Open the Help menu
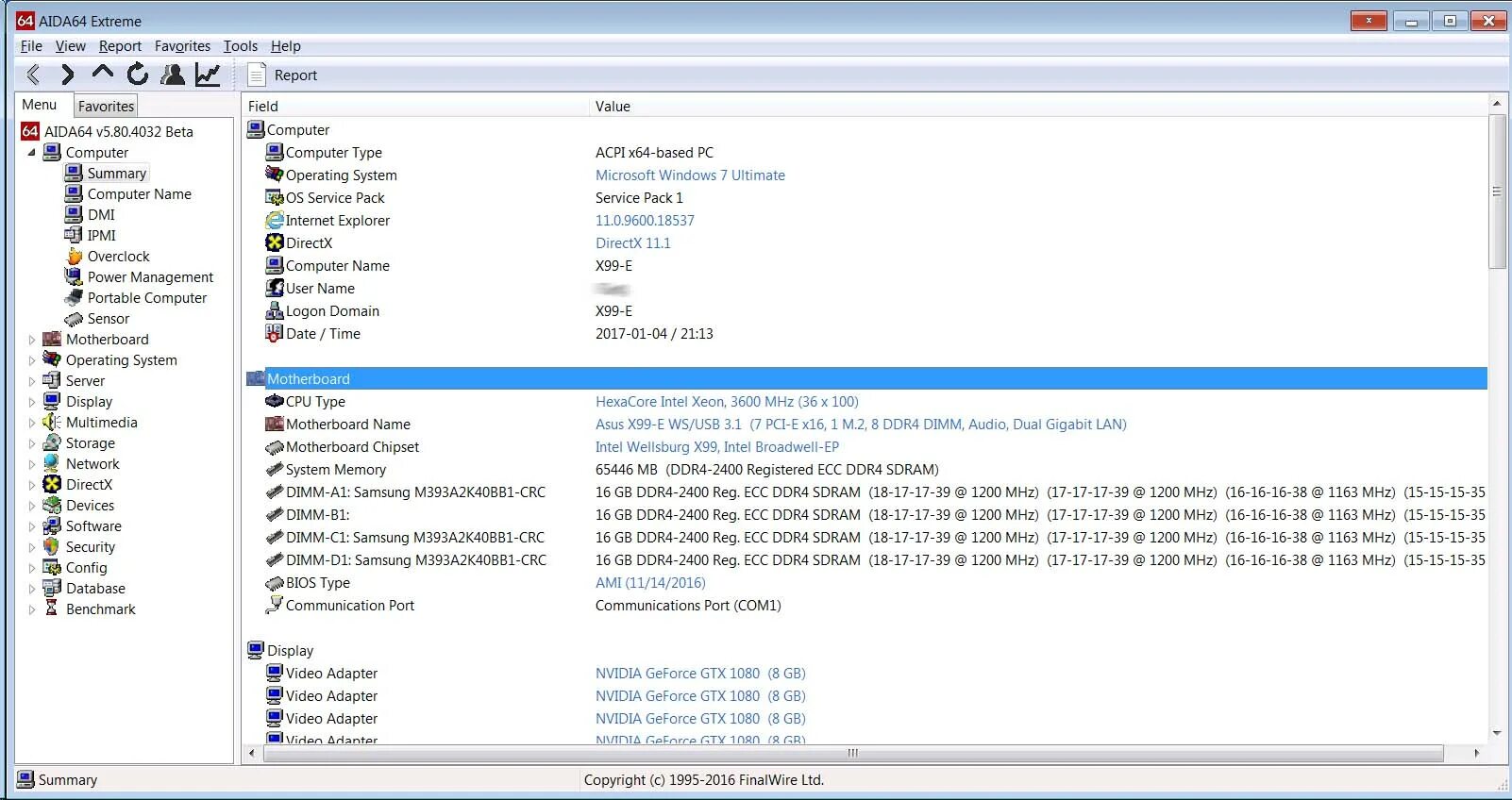The height and width of the screenshot is (800, 1512). click(x=285, y=46)
